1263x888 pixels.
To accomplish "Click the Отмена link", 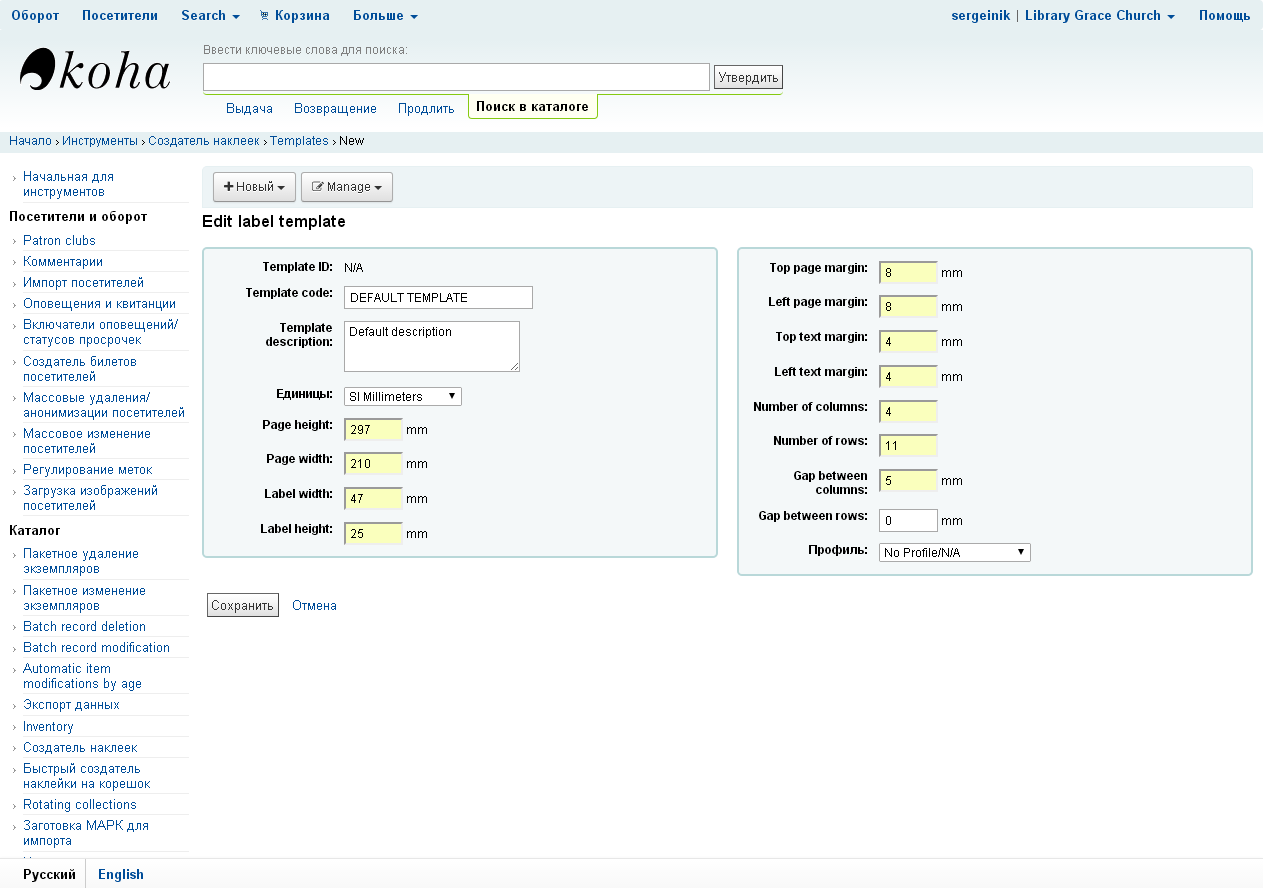I will pos(314,605).
